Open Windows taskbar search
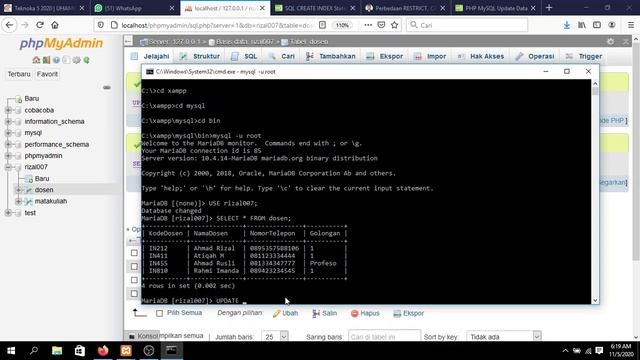Viewport: 640px width, 360px height. pyautogui.click(x=34, y=351)
